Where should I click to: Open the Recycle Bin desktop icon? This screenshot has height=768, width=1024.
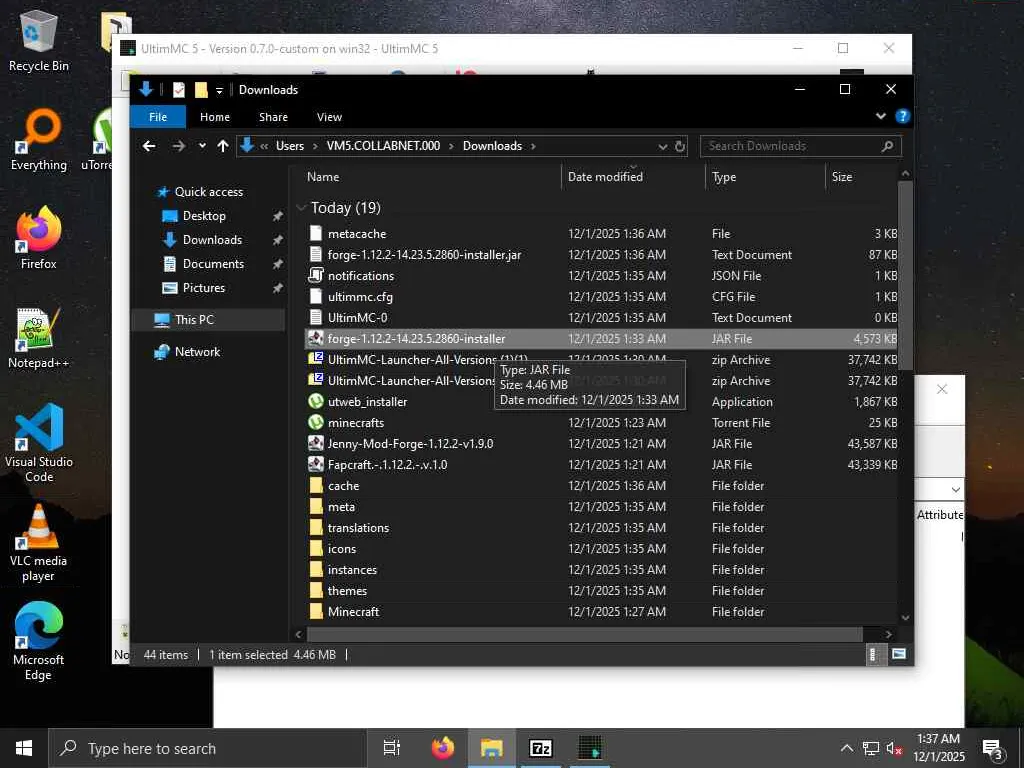point(39,42)
